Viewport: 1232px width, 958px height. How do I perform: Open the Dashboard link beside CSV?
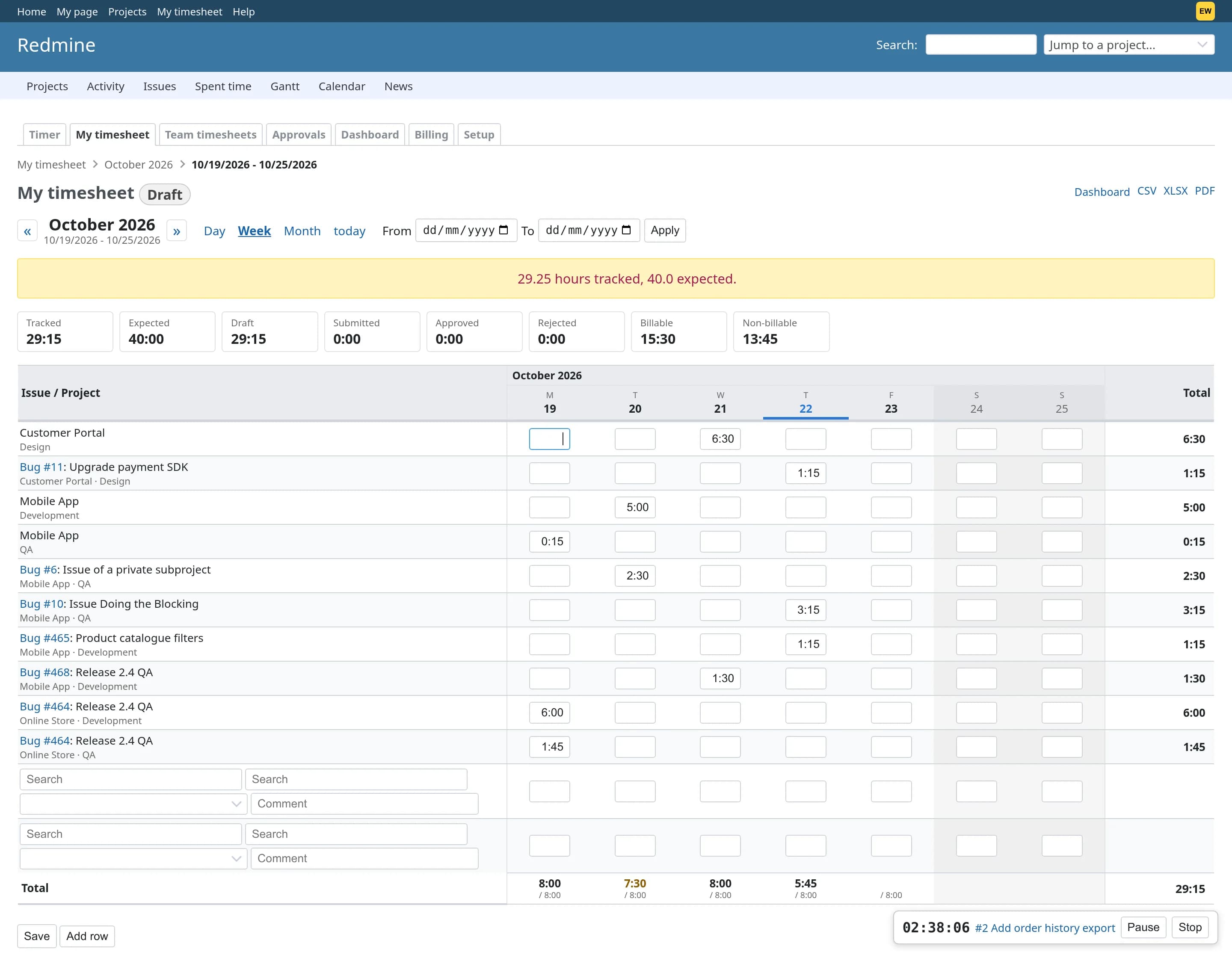pos(1102,192)
